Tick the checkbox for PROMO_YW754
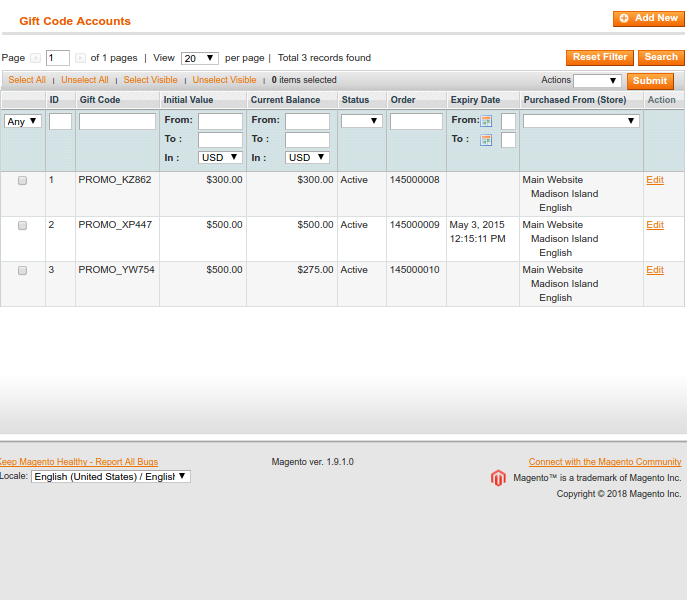 [22, 271]
